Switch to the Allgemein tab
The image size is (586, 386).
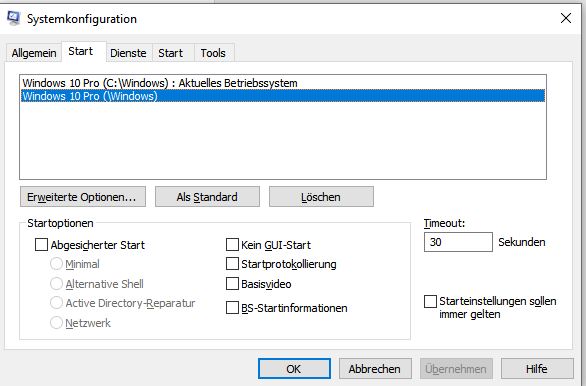(x=34, y=53)
